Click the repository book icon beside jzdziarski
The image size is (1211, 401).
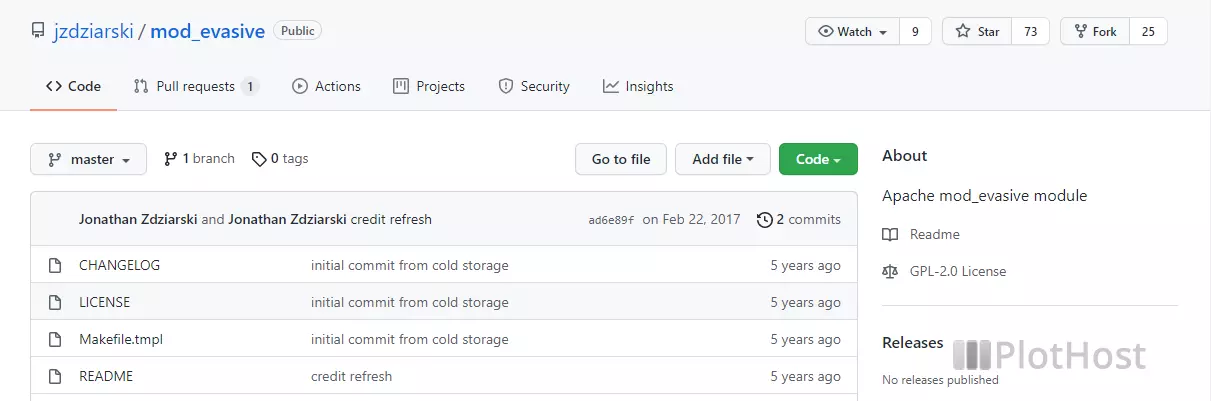38,31
